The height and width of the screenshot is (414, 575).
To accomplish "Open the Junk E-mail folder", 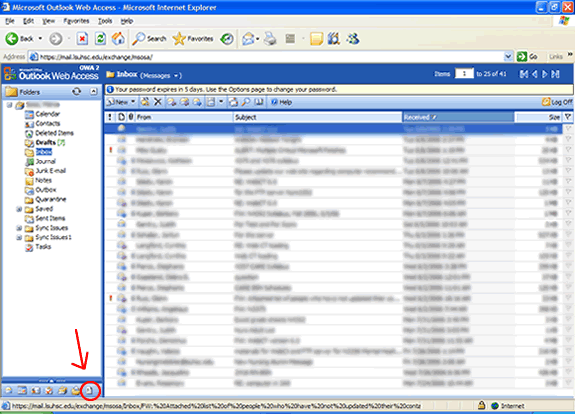I will click(50, 171).
